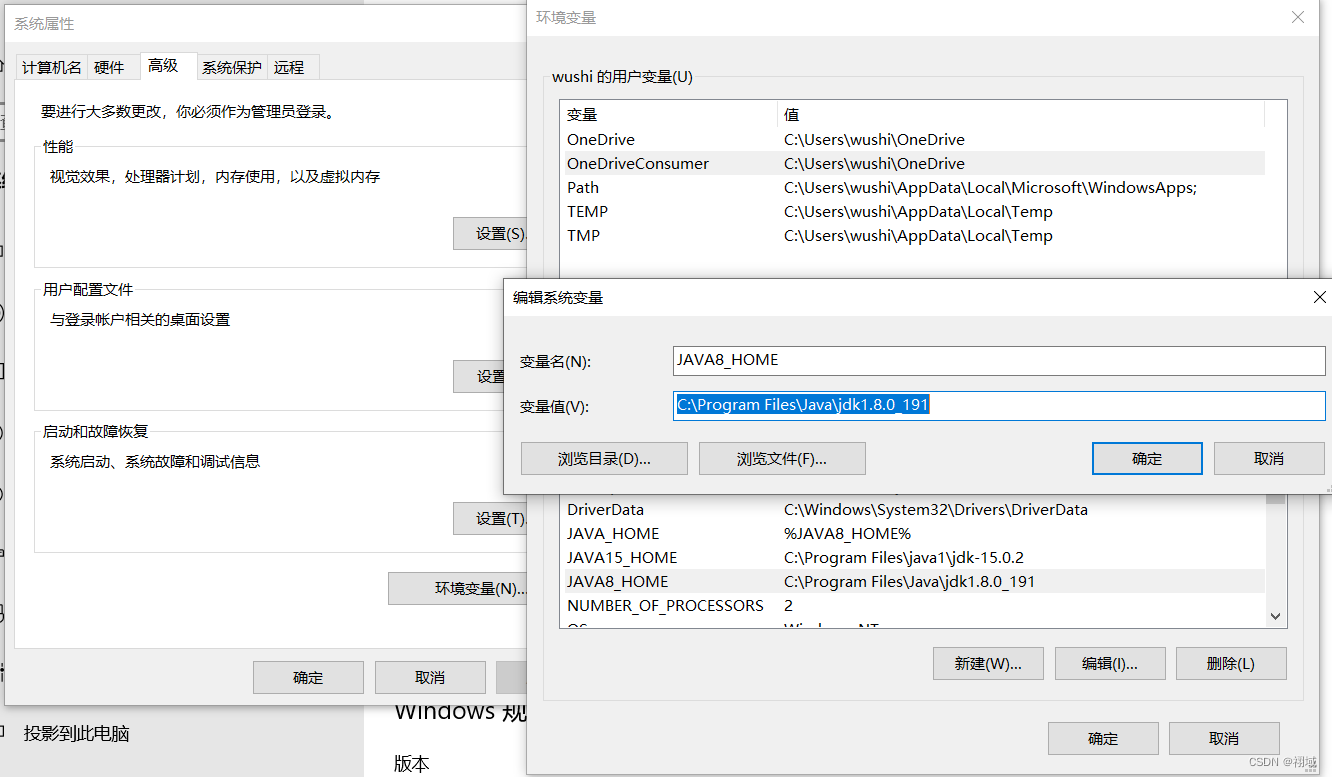Click 投影到此电脑 in Settings sidebar

coord(77,734)
